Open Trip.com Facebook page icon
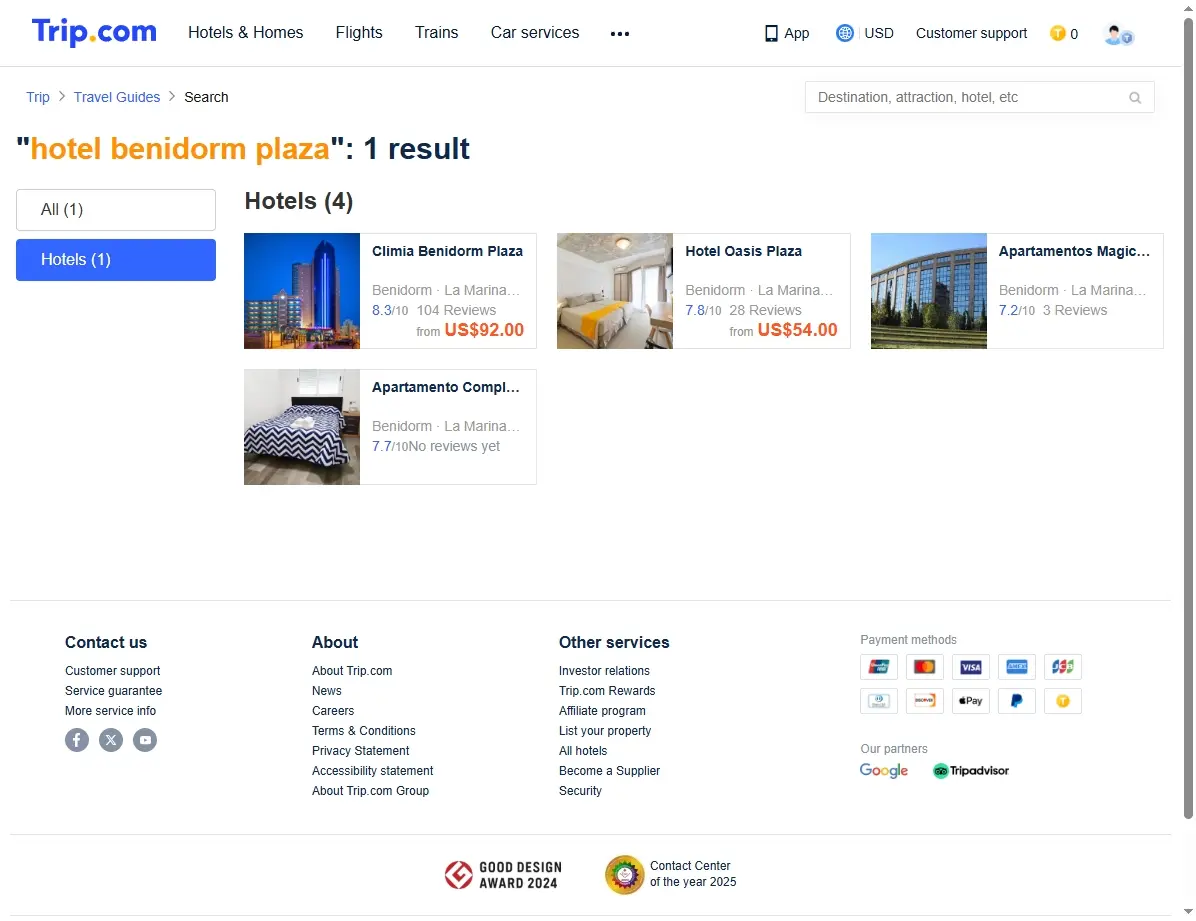 point(77,740)
